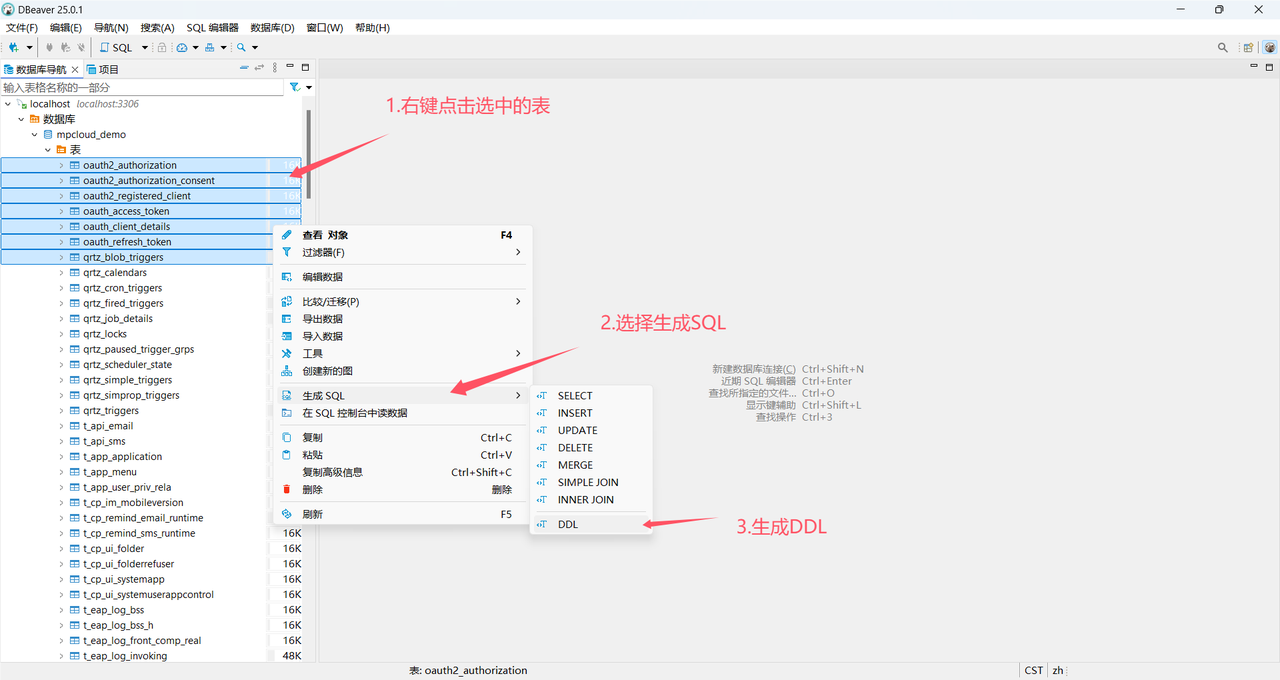Open dropdown arrow next to SQL button
Screen dimensions: 1280x680
[144, 47]
